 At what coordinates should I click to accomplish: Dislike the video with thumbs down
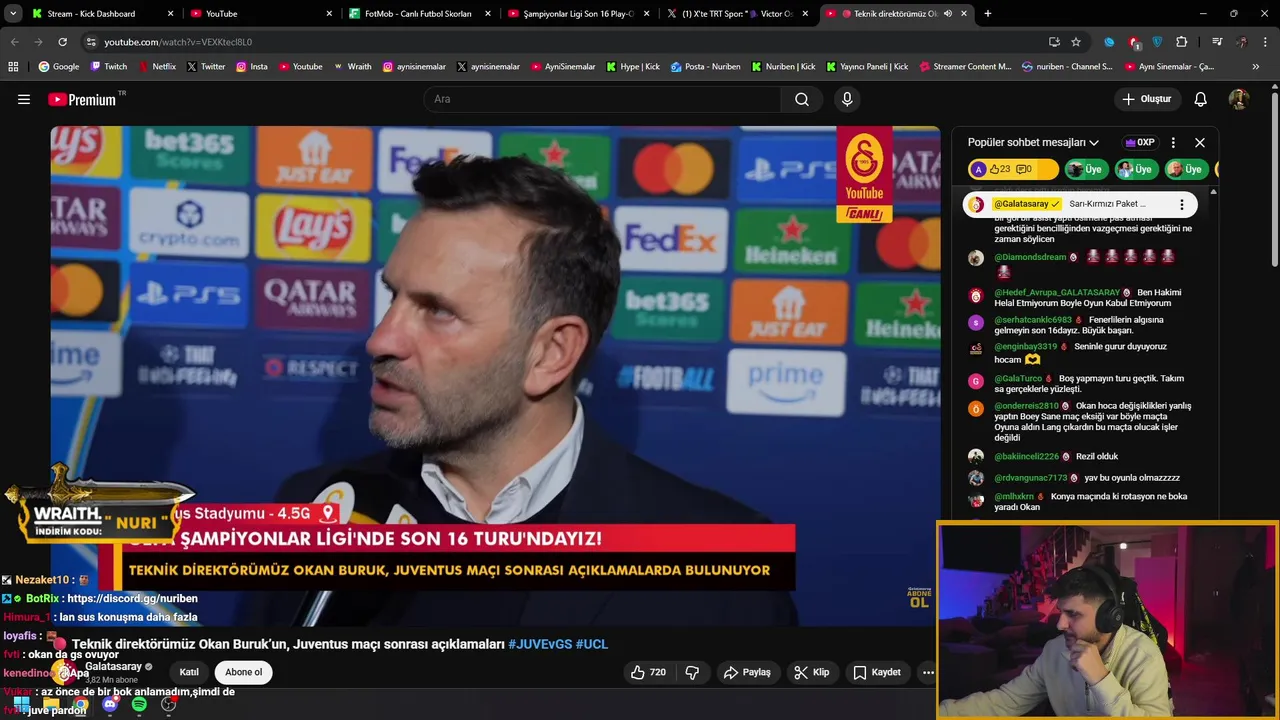coord(692,672)
